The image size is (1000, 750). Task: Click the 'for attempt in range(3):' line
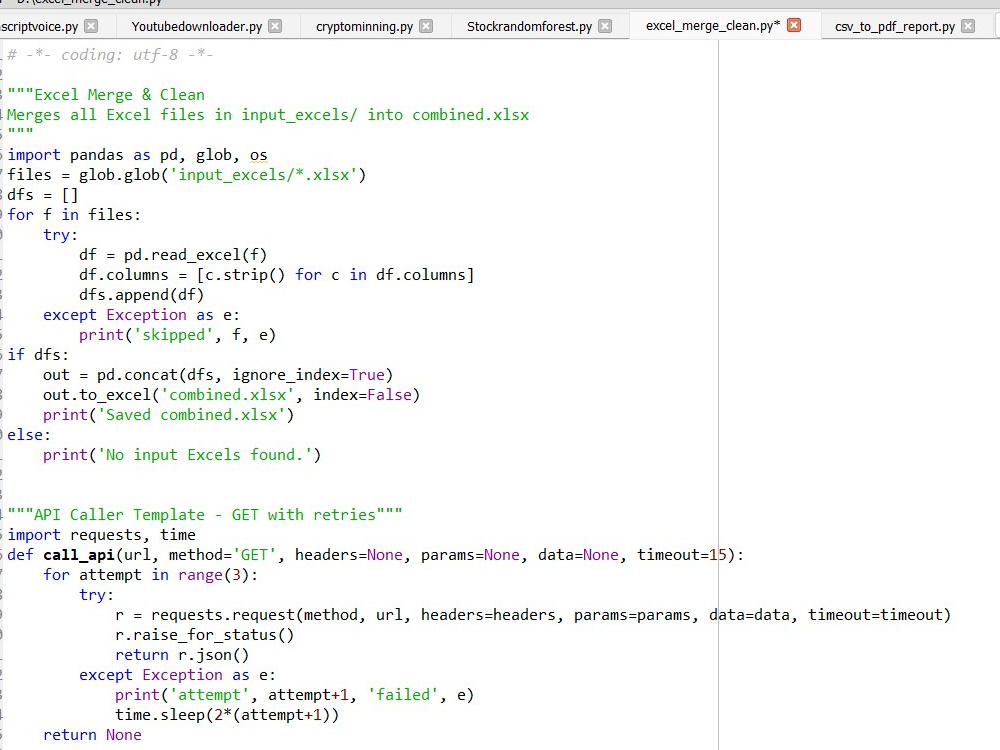tap(151, 575)
